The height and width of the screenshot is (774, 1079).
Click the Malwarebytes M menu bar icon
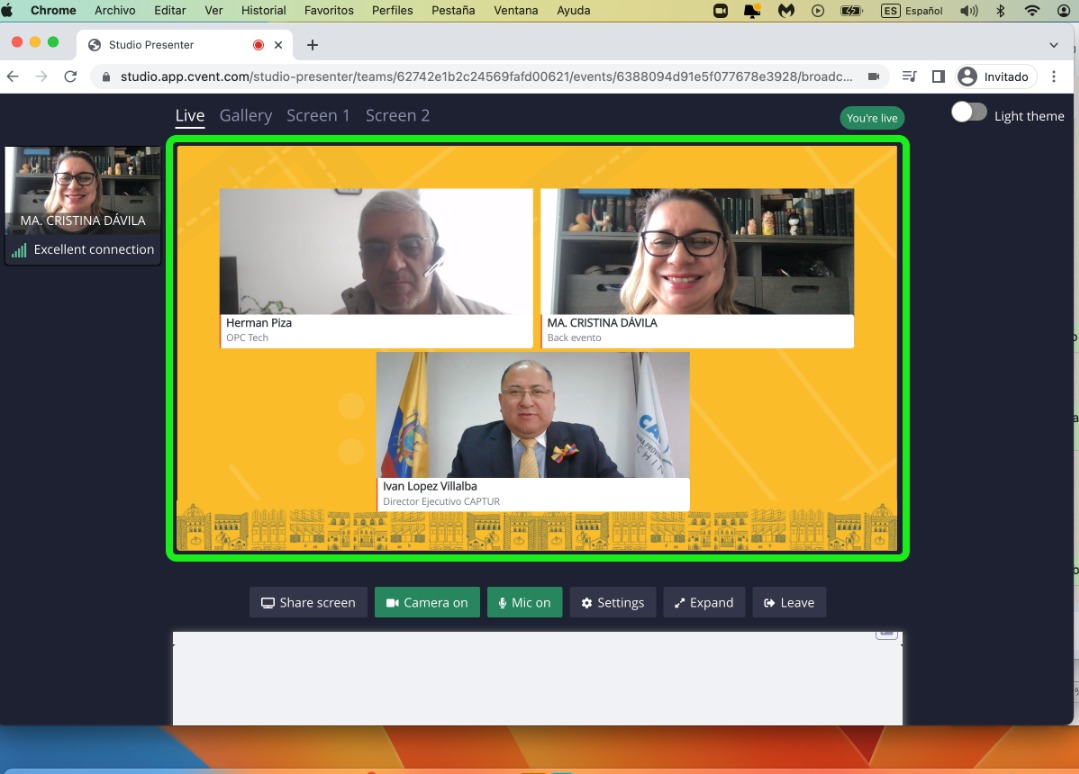786,10
